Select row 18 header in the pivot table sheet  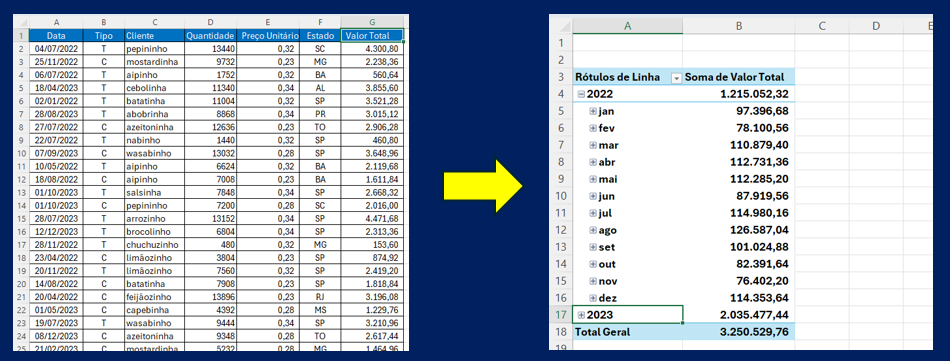561,332
